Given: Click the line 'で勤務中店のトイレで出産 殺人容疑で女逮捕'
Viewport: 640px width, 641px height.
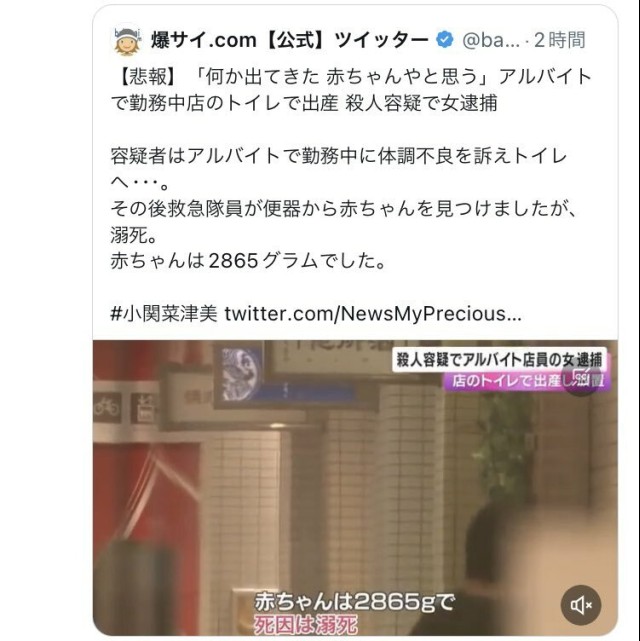Looking at the screenshot, I should click(304, 103).
